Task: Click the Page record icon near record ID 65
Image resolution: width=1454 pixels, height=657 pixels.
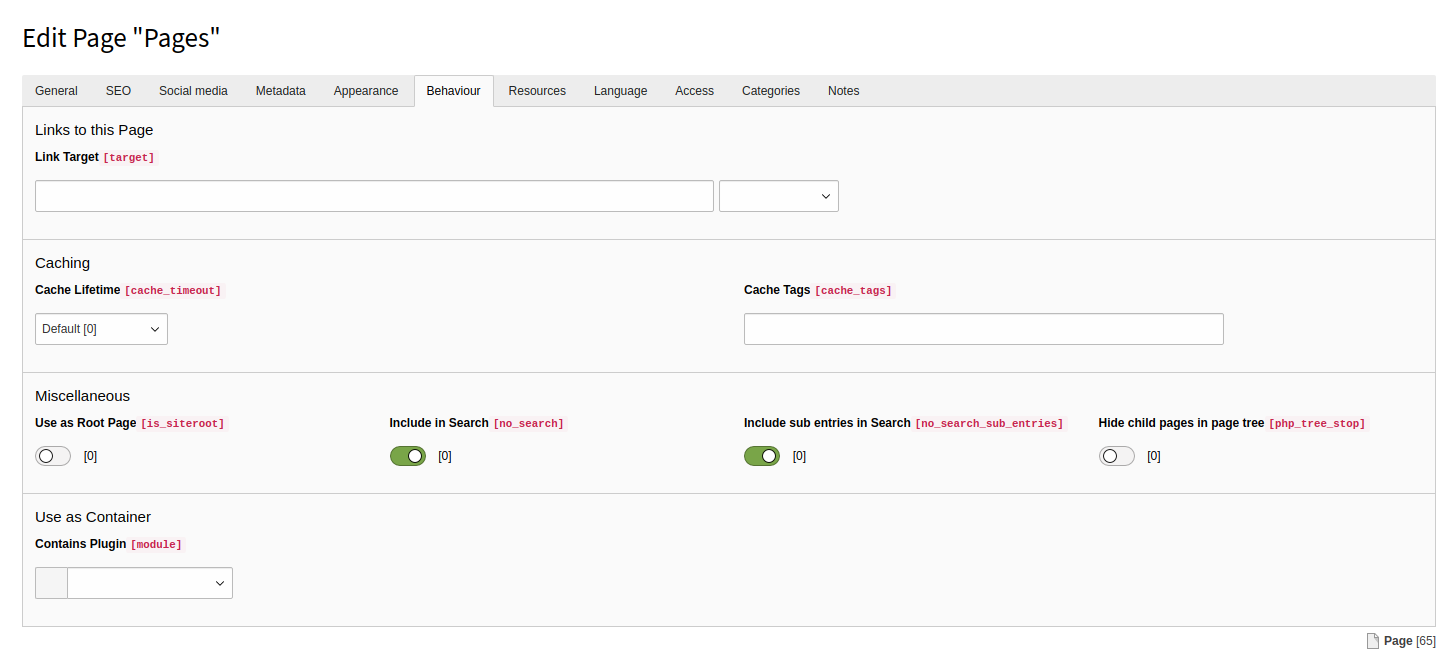Action: tap(1375, 640)
